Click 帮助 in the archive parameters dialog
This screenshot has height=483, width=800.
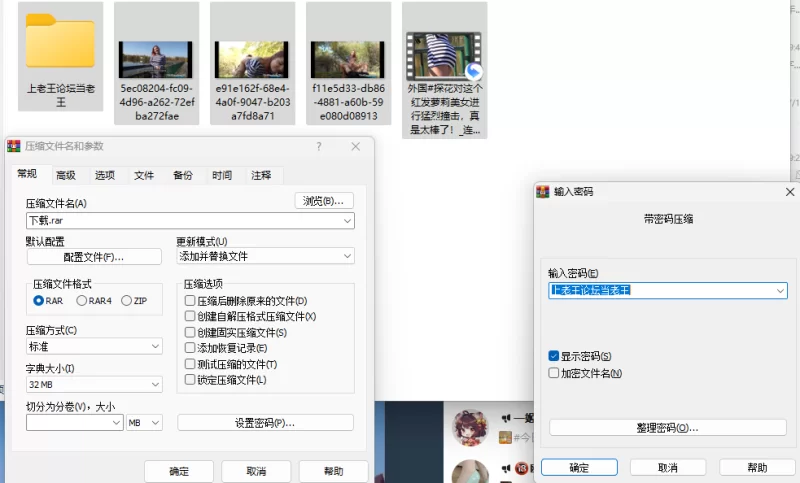coord(334,471)
